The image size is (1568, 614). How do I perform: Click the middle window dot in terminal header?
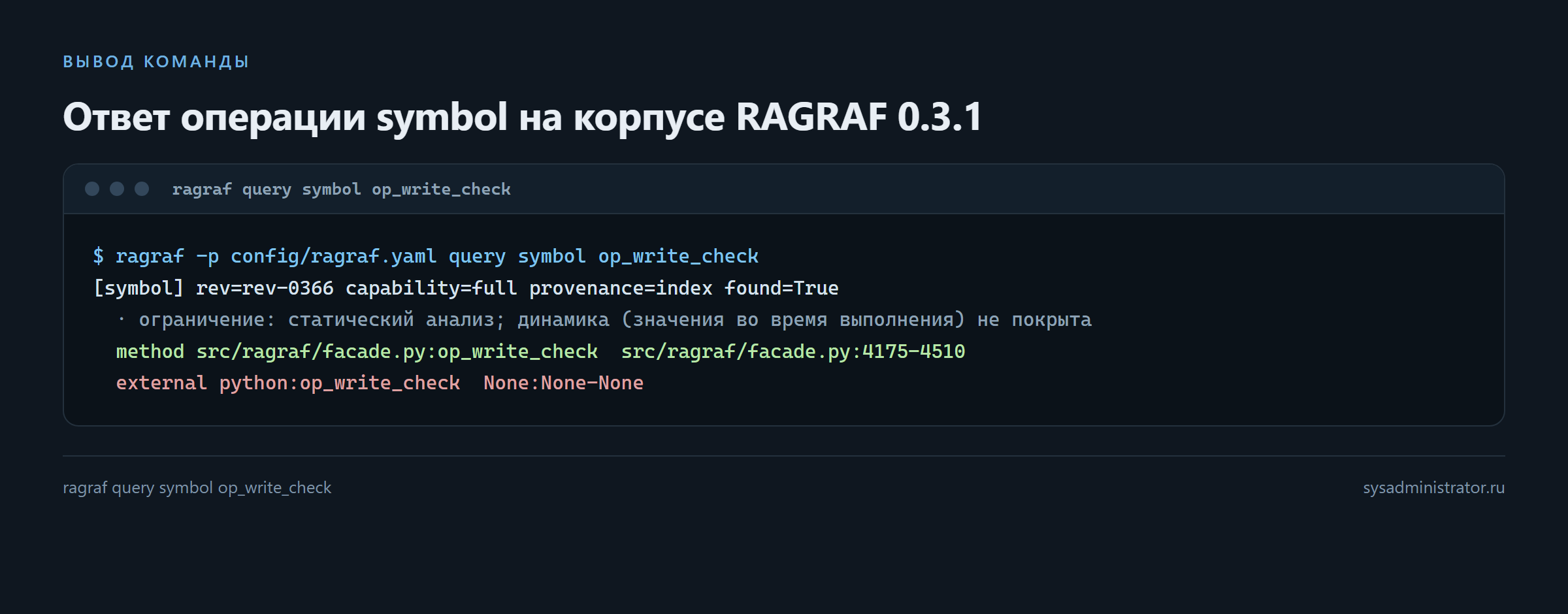tap(117, 189)
